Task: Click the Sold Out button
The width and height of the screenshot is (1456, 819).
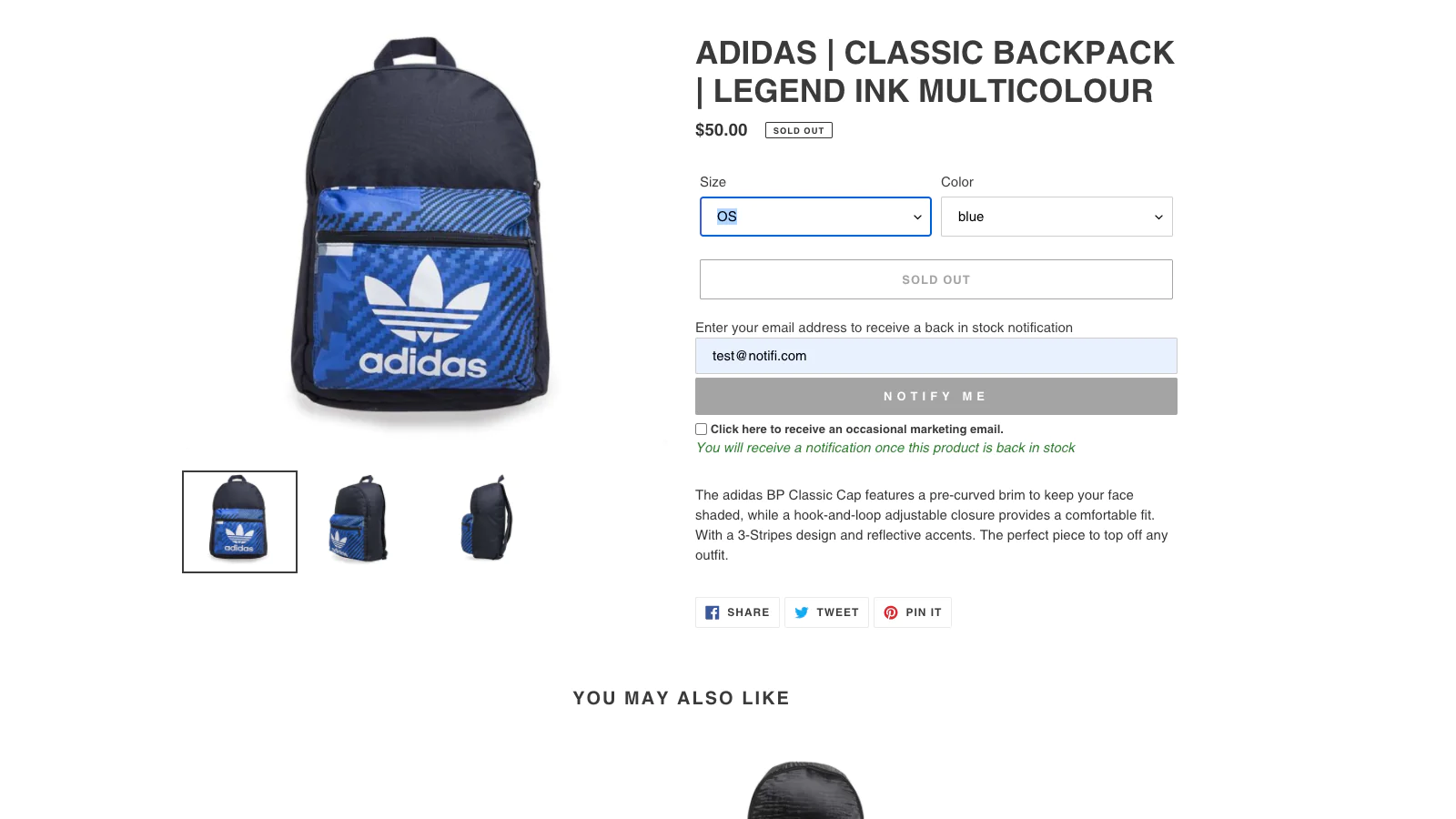Action: click(935, 279)
